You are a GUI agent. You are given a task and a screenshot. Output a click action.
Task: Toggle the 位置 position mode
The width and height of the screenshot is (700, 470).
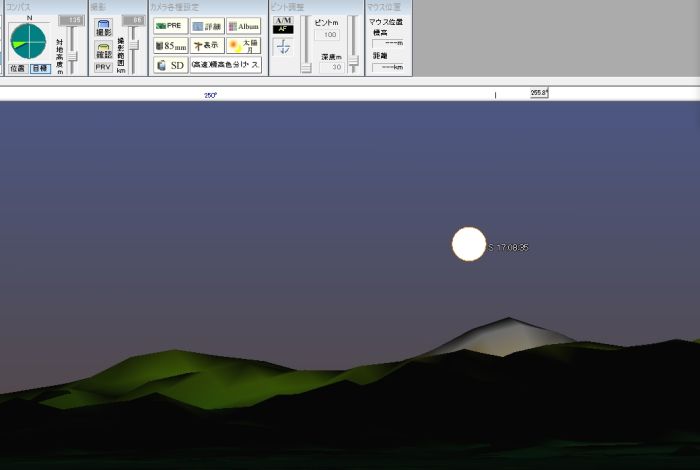pos(17,68)
